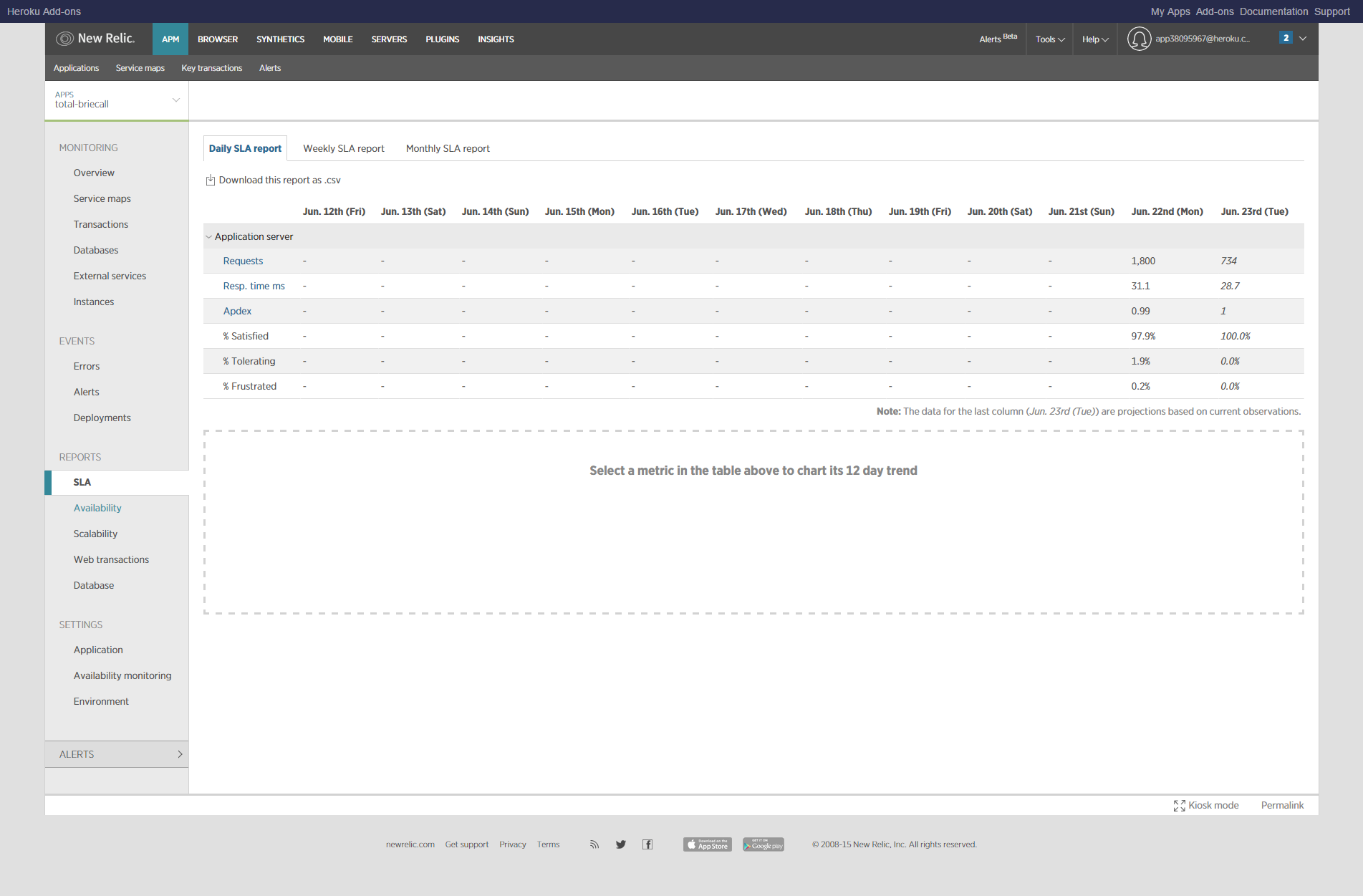Open Key transactions in sub navigation

212,68
